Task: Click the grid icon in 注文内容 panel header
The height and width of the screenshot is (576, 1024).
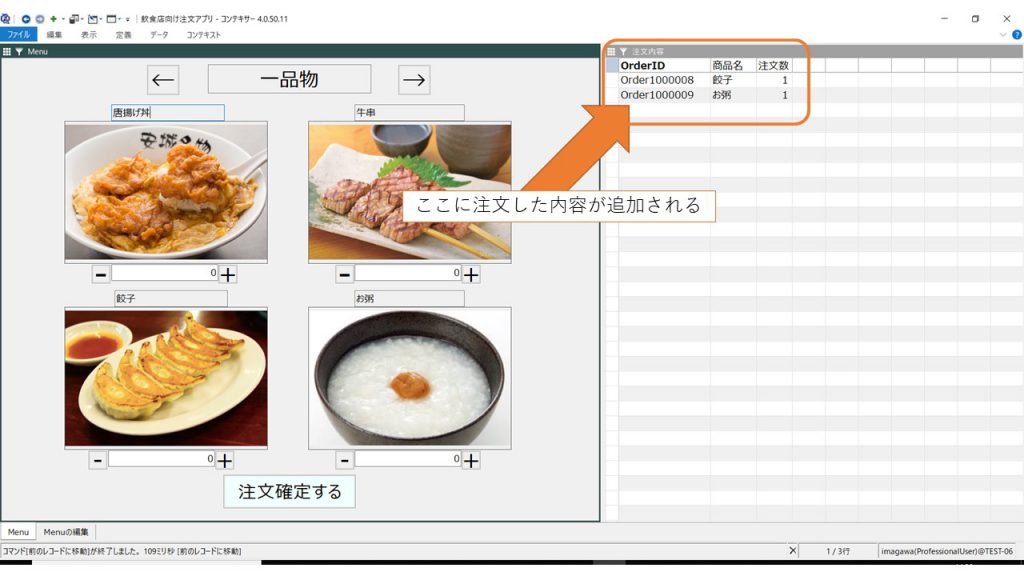Action: [x=611, y=51]
